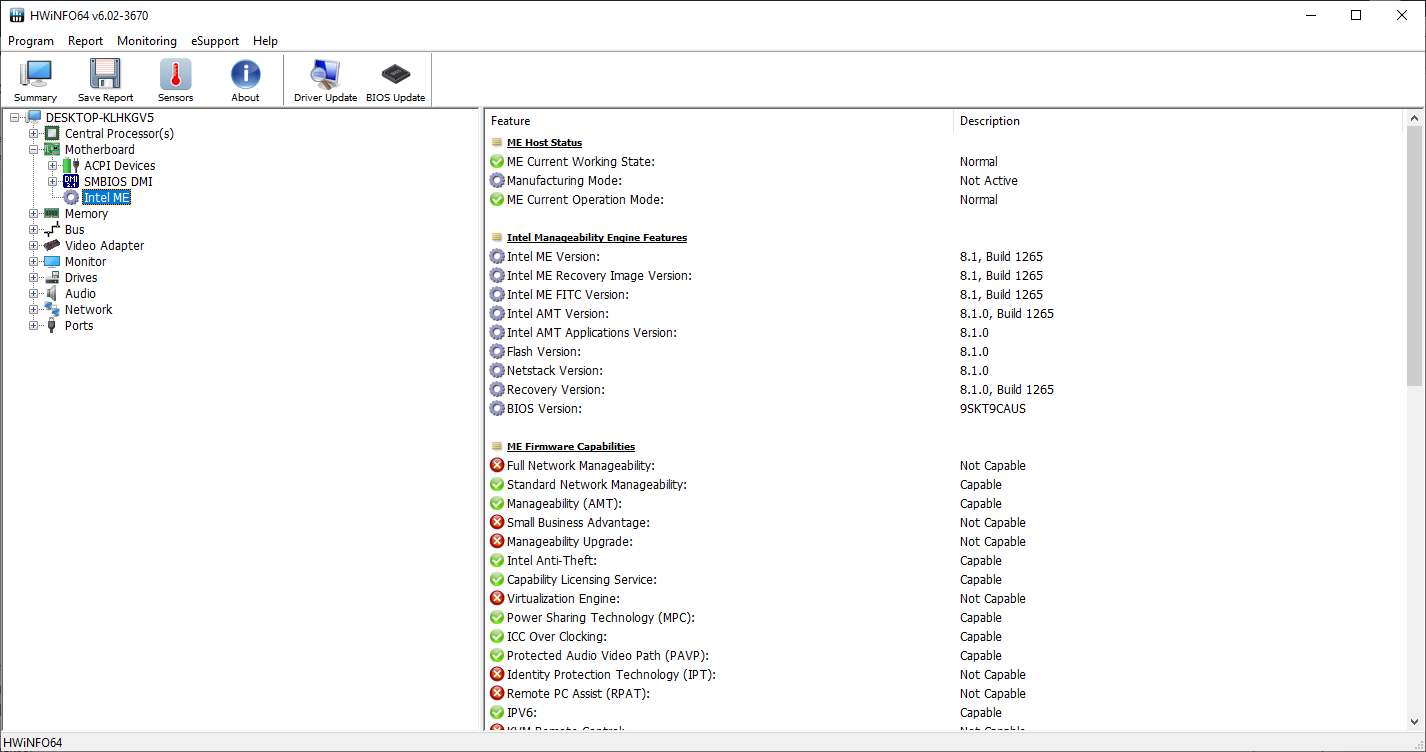Expand the Central Processor(s) node

pos(33,134)
